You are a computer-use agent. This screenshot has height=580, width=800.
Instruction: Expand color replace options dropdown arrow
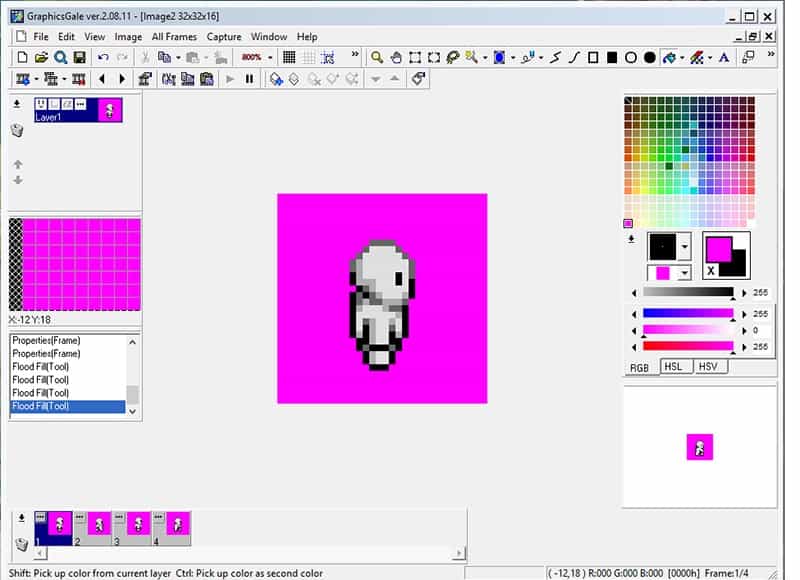[710, 58]
